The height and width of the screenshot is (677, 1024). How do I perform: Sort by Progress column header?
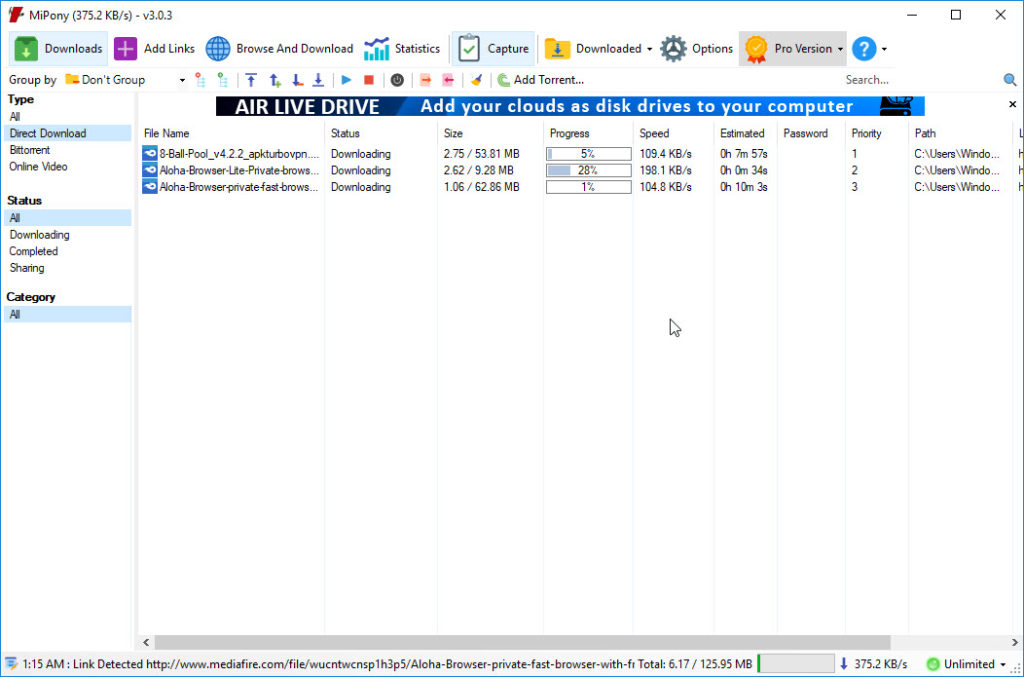(x=588, y=133)
